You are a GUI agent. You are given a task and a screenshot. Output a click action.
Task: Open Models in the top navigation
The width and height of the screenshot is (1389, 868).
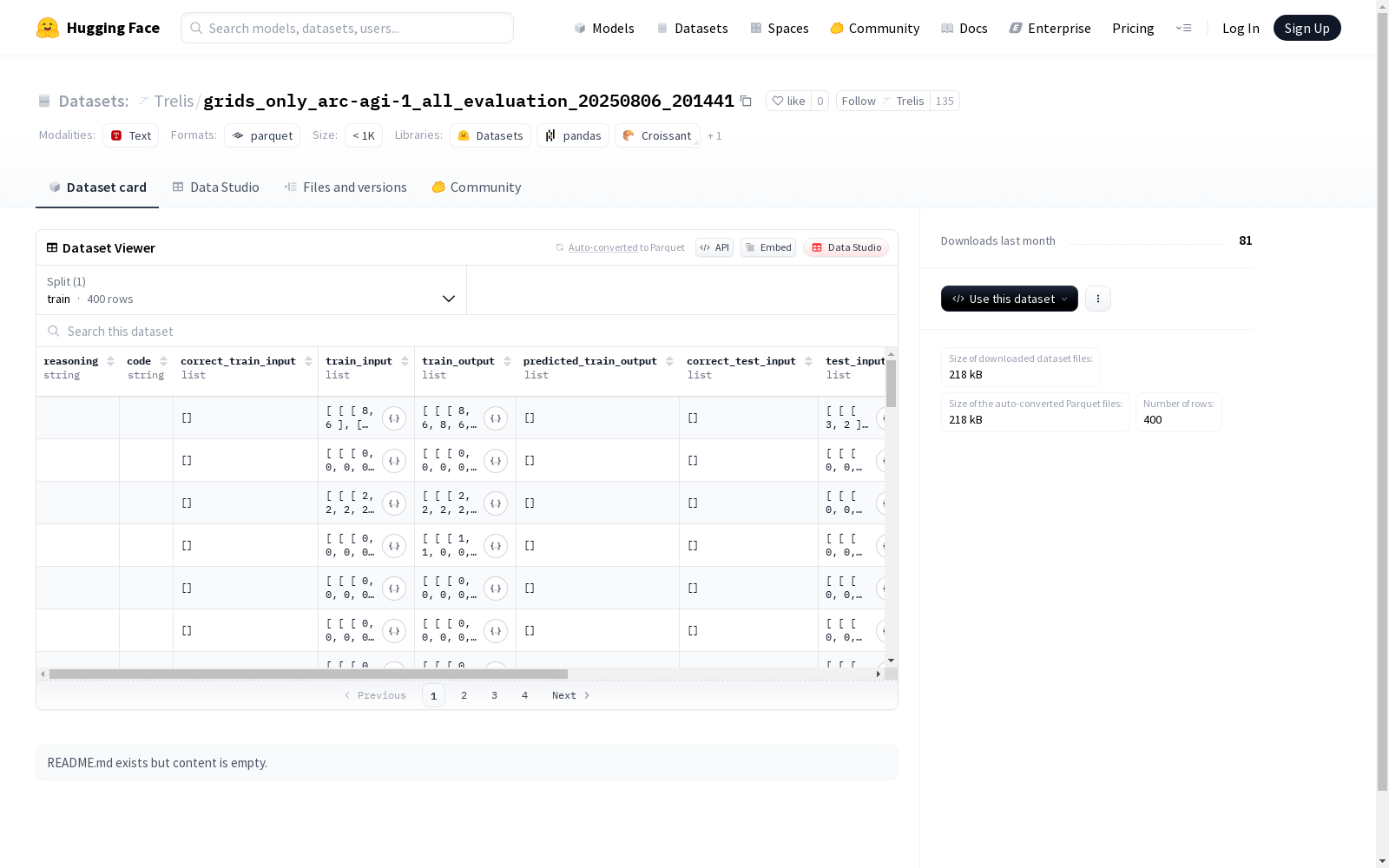coord(604,28)
